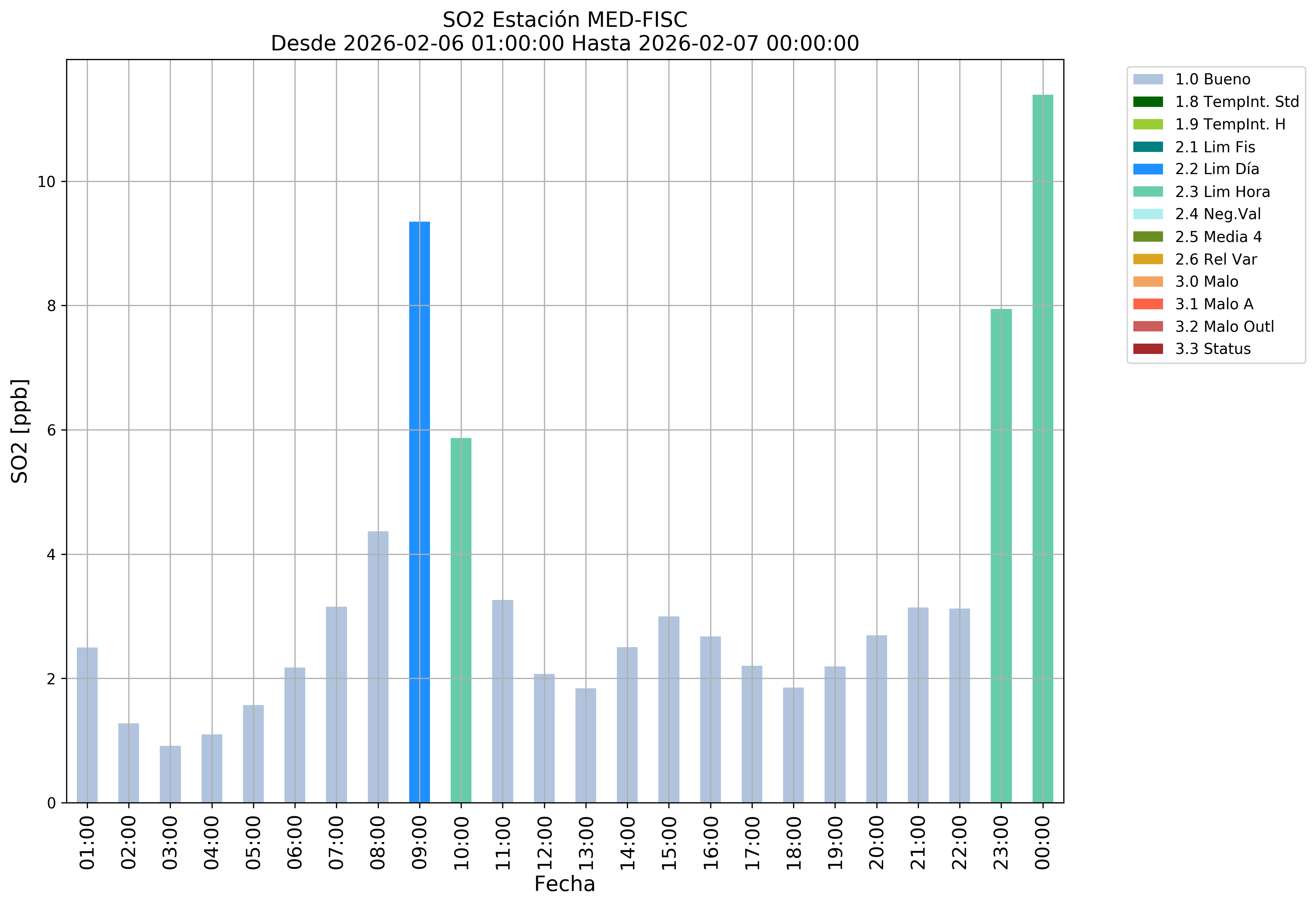This screenshot has height=906, width=1316.
Task: Click the 3.1 Malo A legend label
Action: [x=1214, y=304]
